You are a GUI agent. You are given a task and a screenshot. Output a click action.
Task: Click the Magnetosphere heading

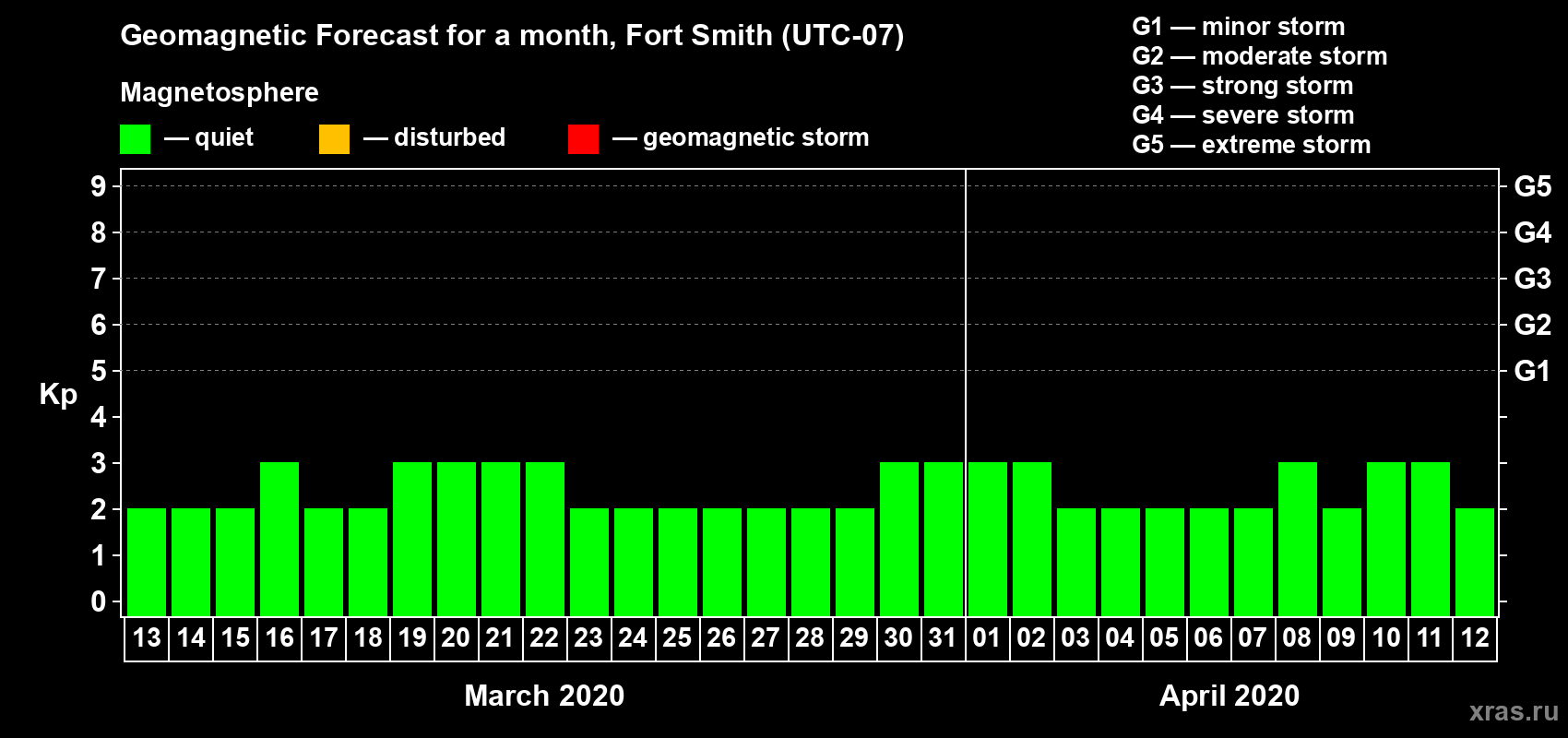click(220, 92)
